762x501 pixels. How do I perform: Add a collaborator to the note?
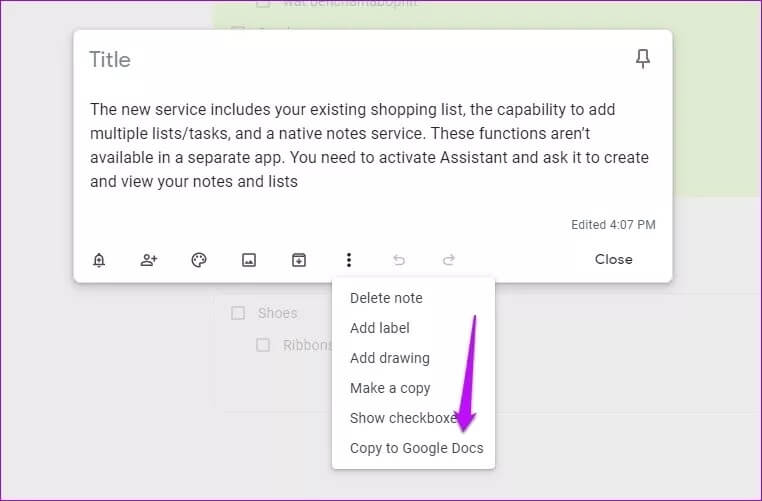click(149, 260)
